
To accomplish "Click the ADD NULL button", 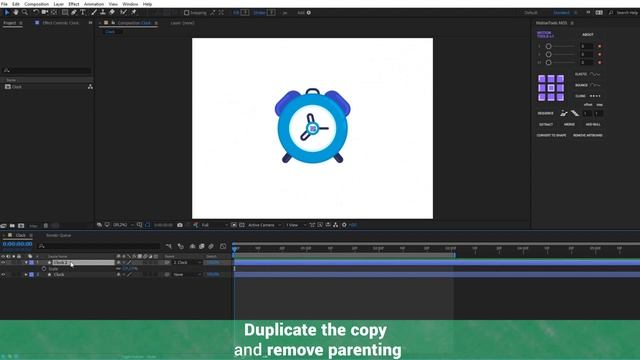I will point(593,124).
